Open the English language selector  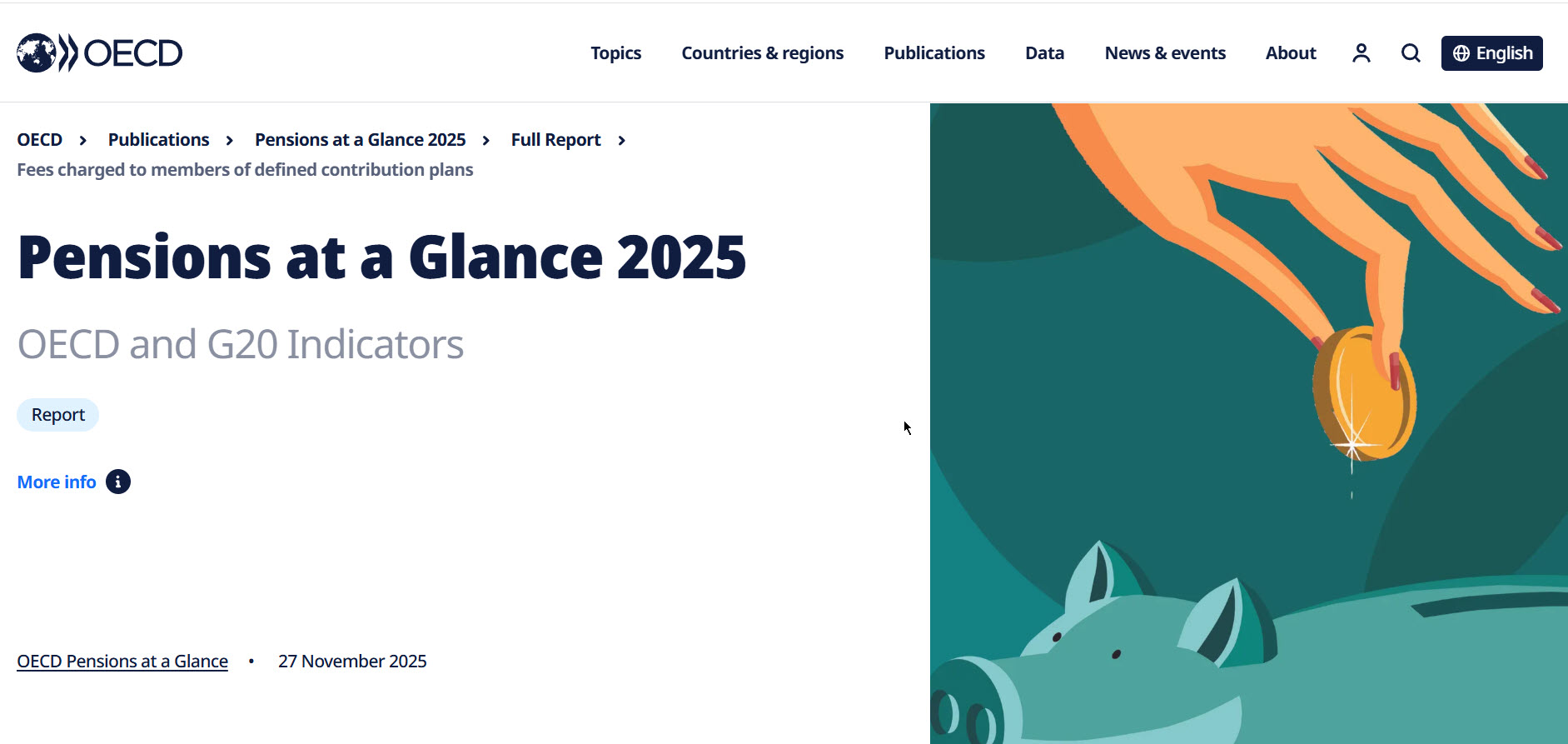[x=1491, y=53]
